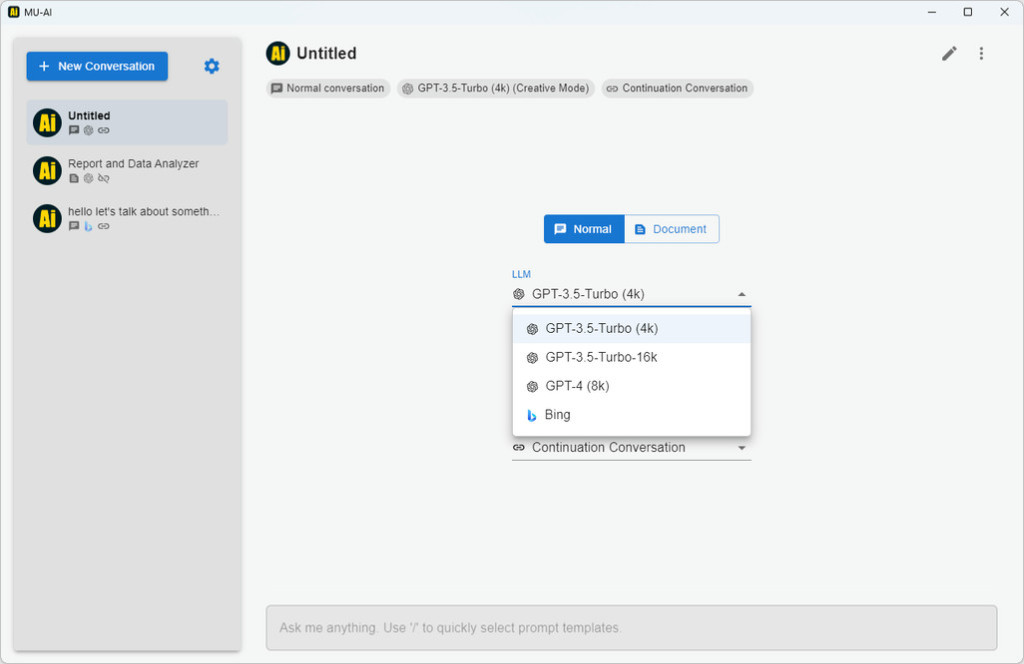
Task: Switch to Normal conversation mode
Action: pos(584,229)
